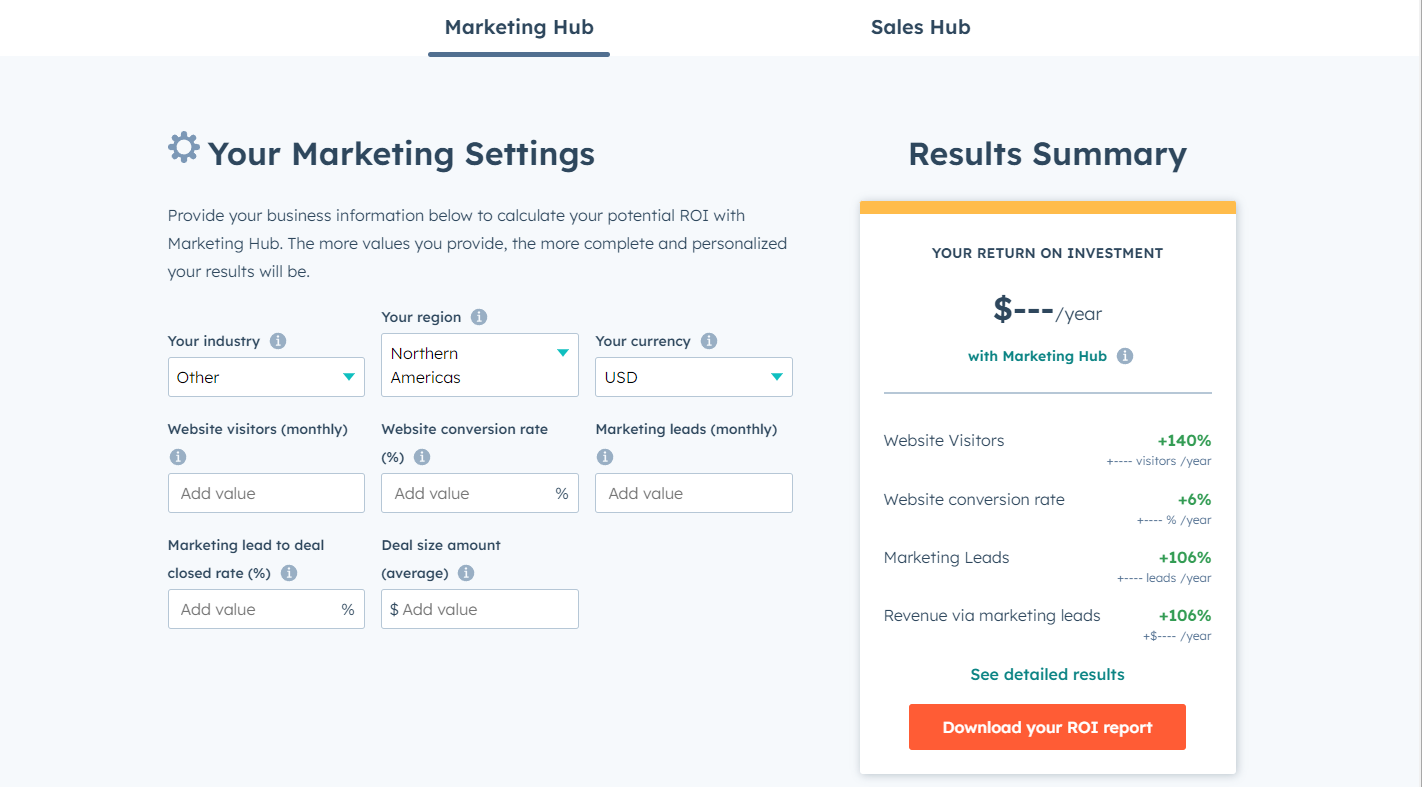Click the YOUR RETURN ON INVESTMENT label

[x=1047, y=253]
